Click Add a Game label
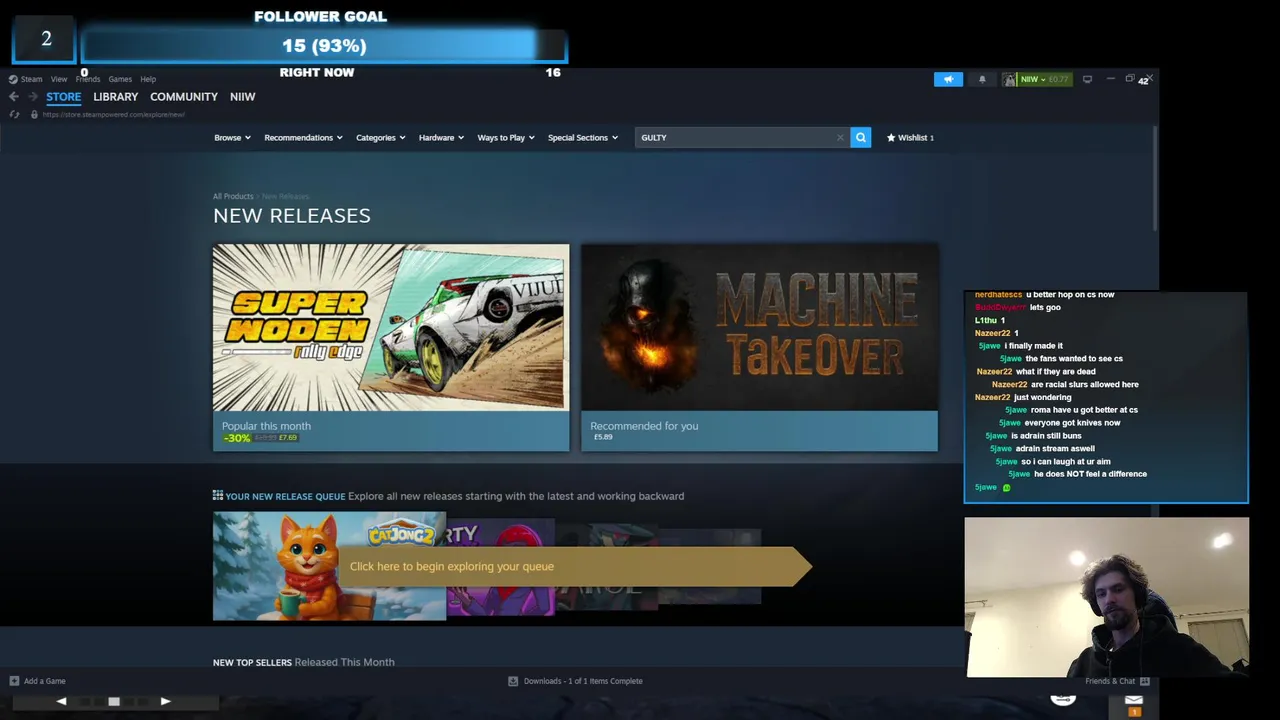Viewport: 1280px width, 720px height. point(45,681)
